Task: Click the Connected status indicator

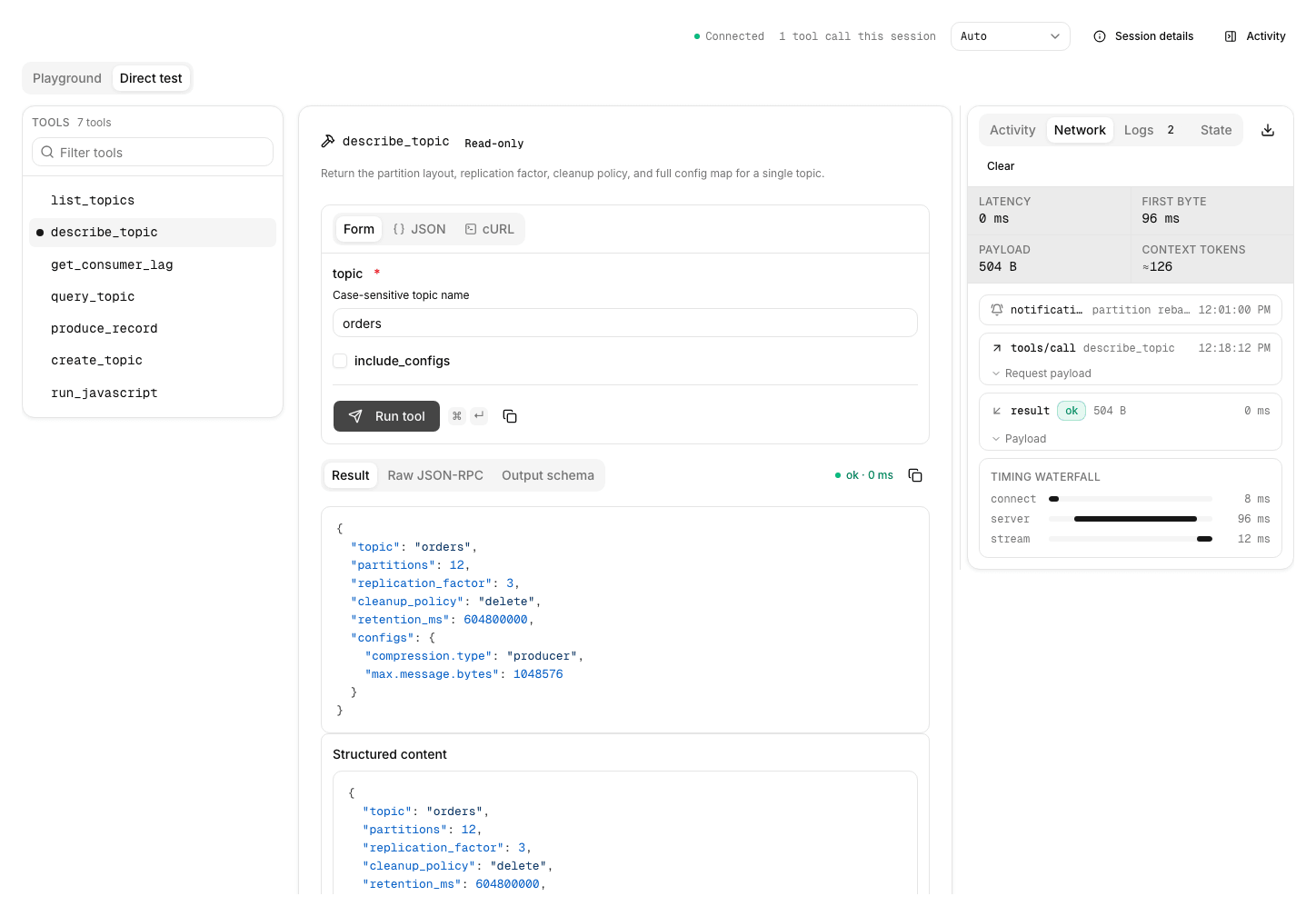Action: 729,36
